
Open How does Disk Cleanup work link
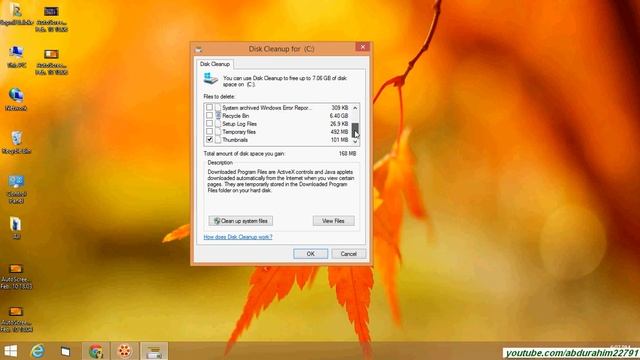click(238, 237)
